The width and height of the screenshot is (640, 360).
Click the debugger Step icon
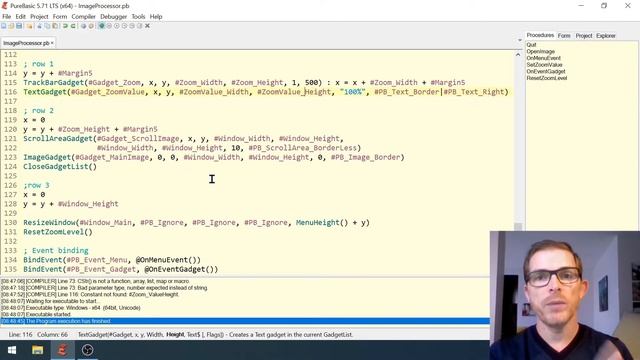[x=124, y=26]
